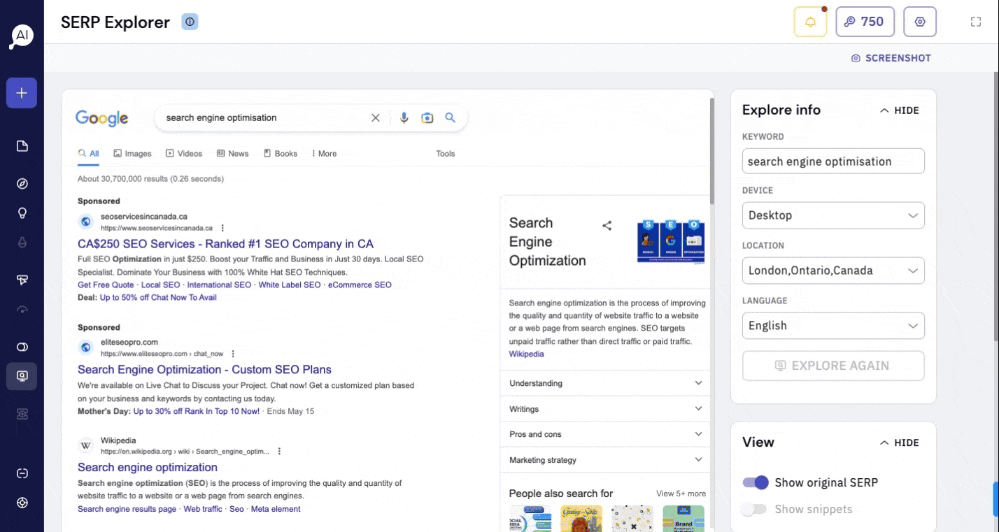Click the info icon beside SERP Explorer title
This screenshot has height=532, width=999.
190,22
